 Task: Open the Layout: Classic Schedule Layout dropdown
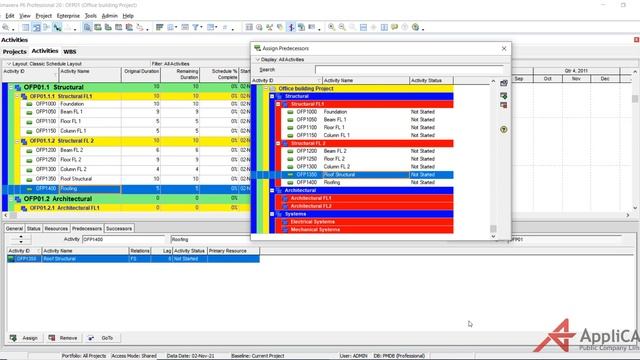point(44,64)
